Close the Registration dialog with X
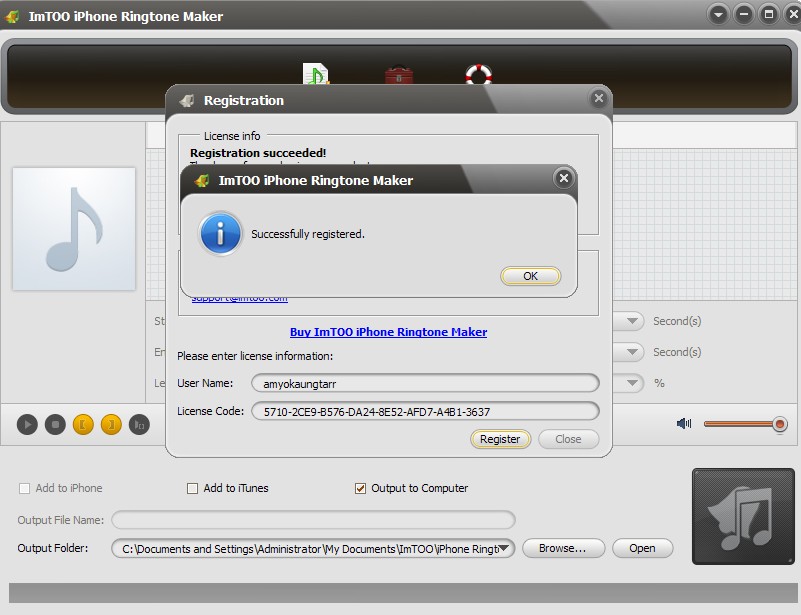Viewport: 801px width, 615px height. coord(599,98)
